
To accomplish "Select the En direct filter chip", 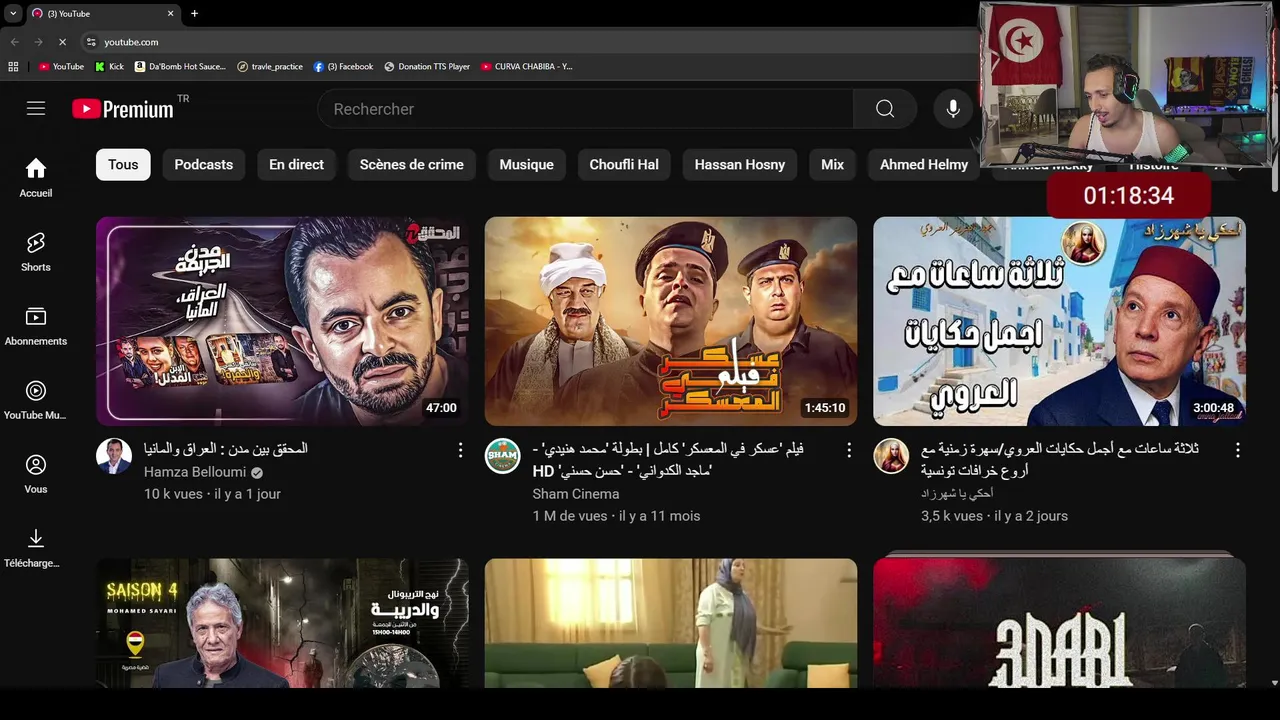I will [x=296, y=165].
